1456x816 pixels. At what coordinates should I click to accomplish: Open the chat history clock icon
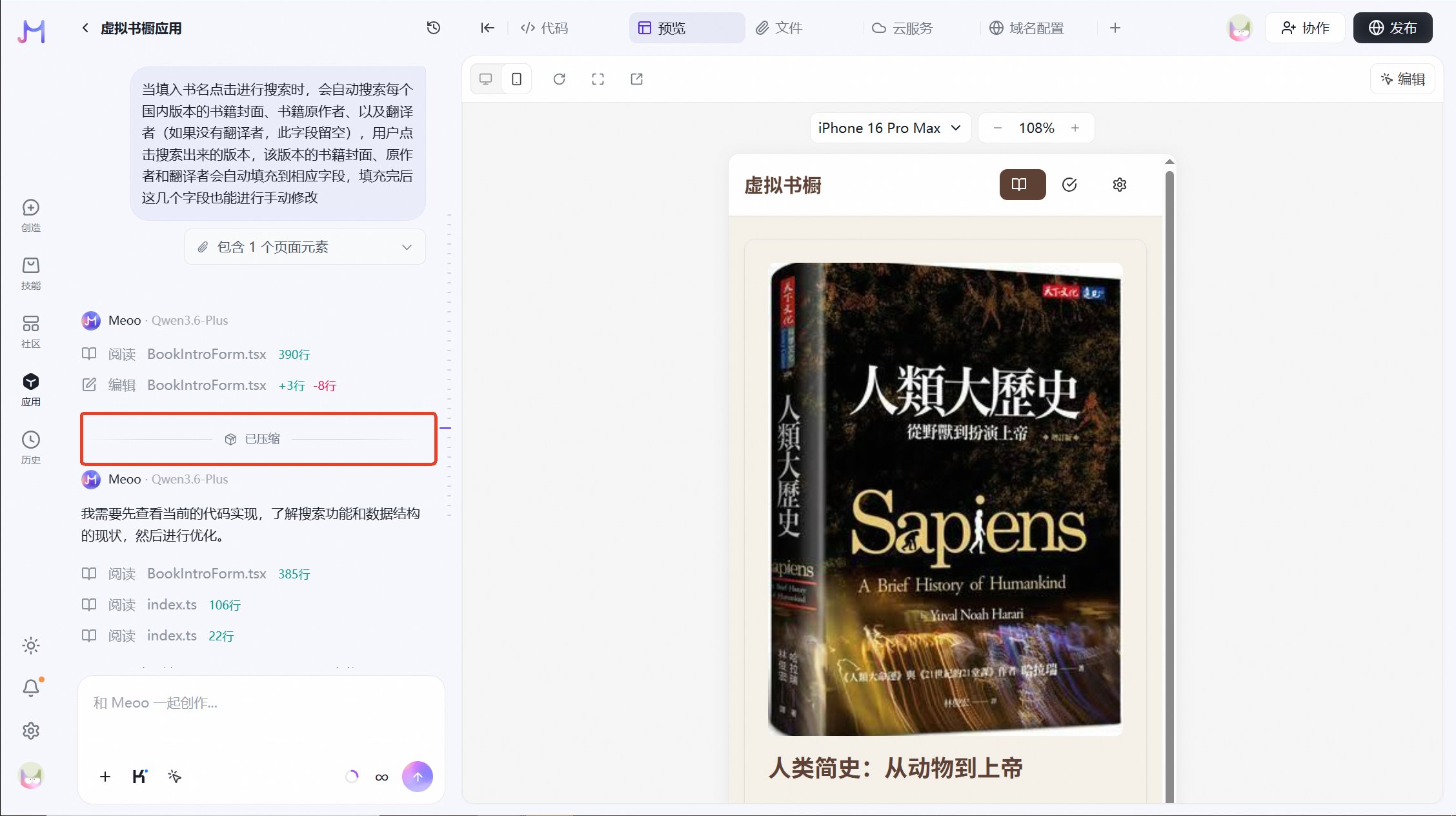pos(434,28)
